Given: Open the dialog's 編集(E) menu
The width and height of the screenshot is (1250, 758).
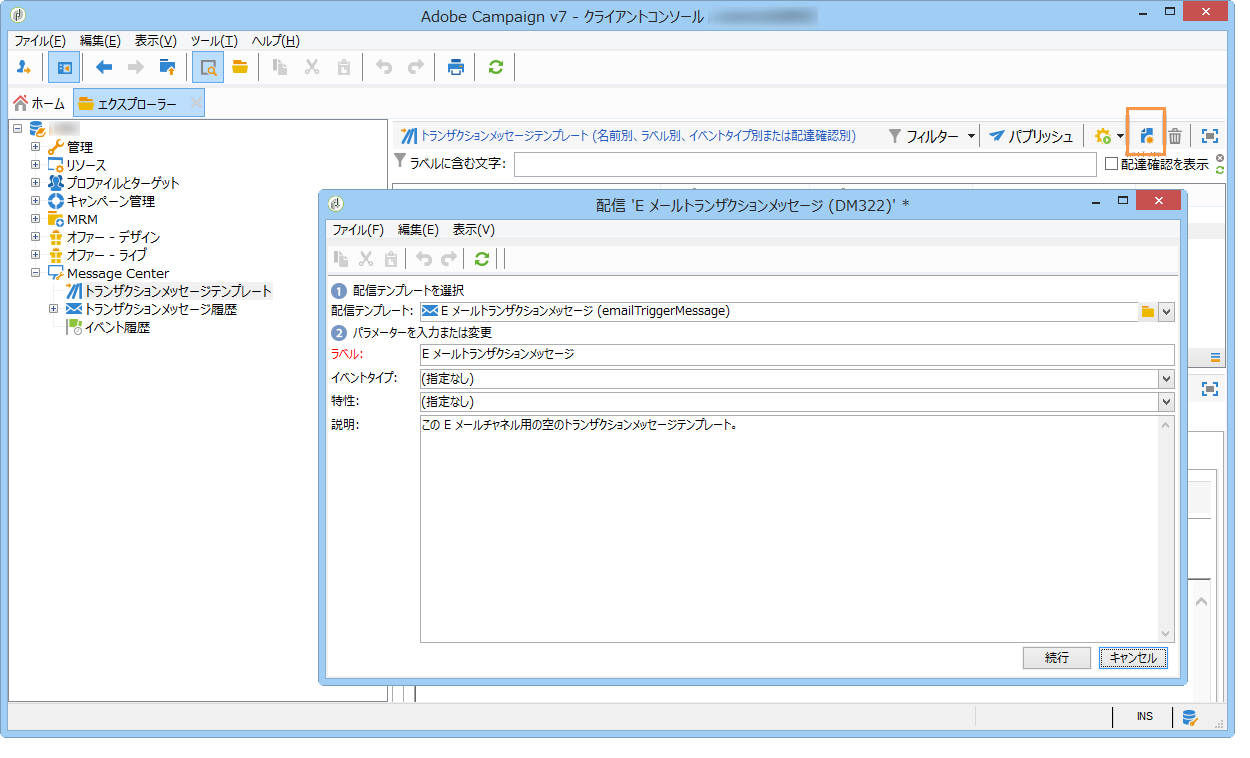Looking at the screenshot, I should pyautogui.click(x=418, y=230).
